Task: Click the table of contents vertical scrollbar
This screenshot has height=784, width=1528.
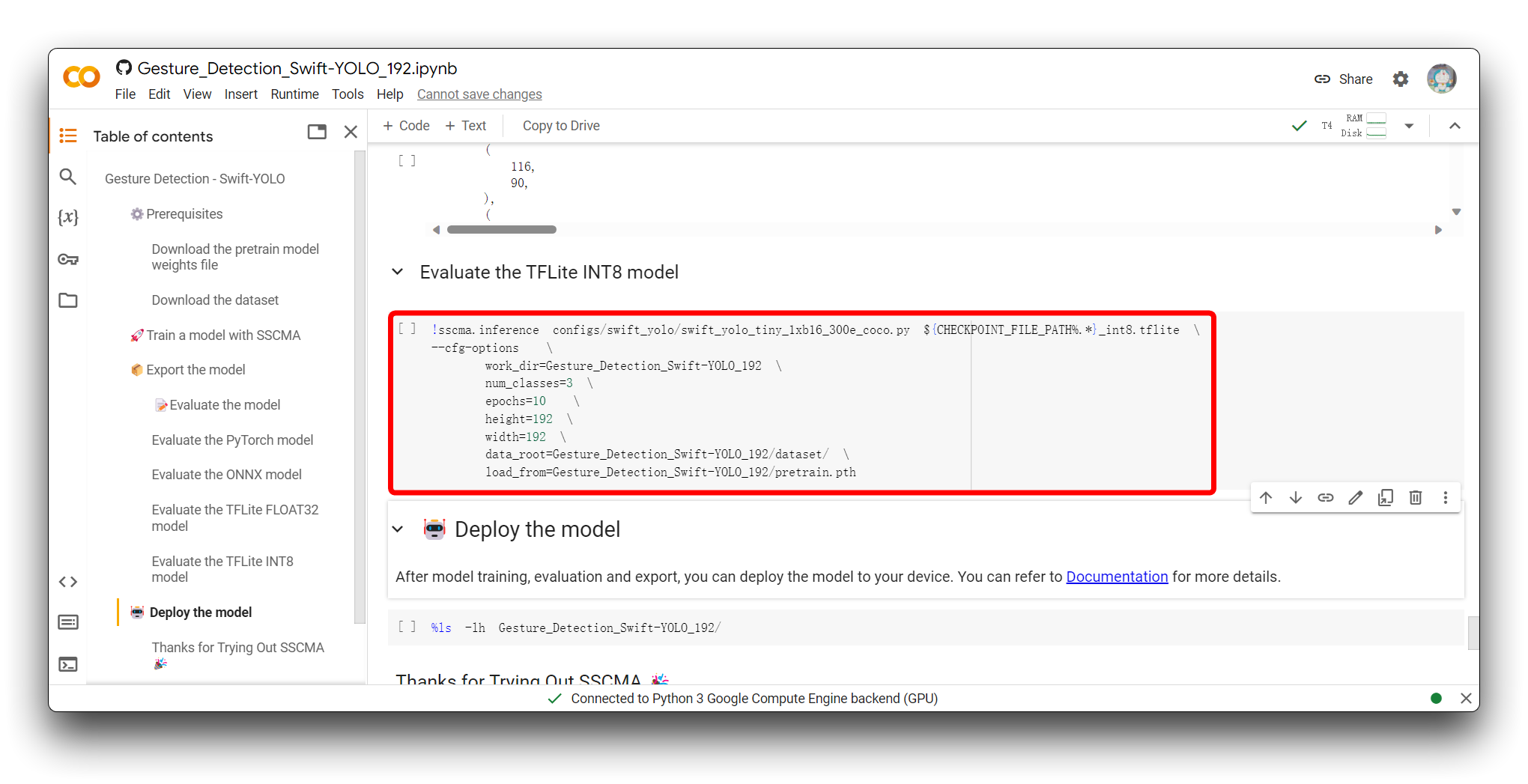Action: [360, 386]
